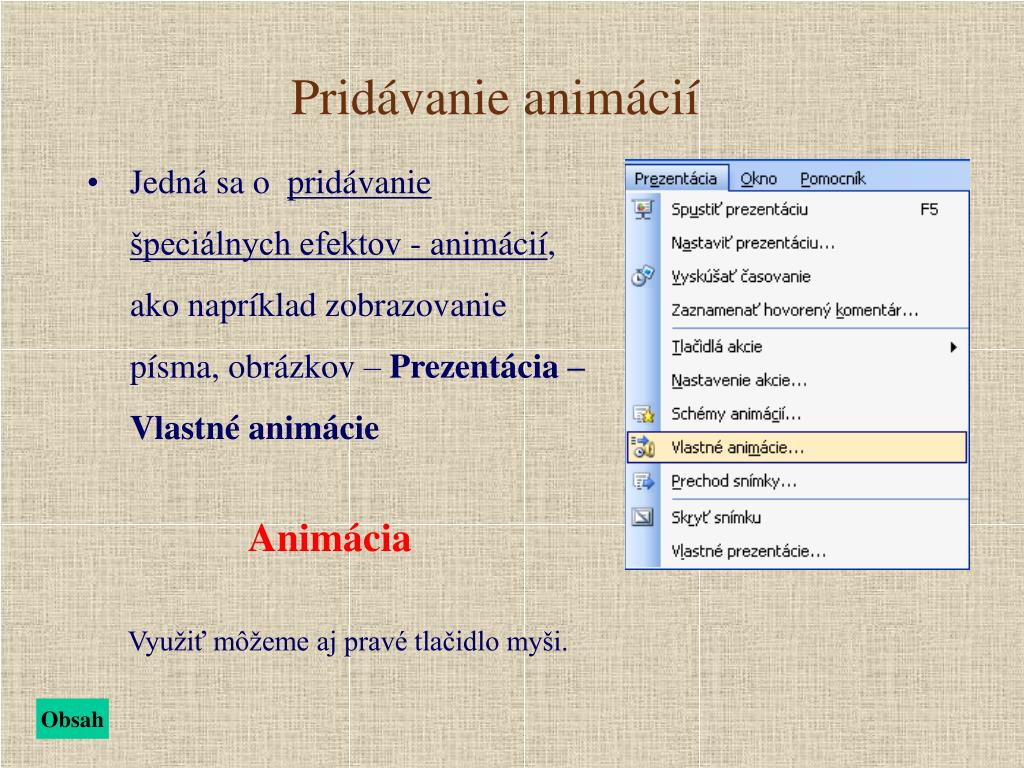The height and width of the screenshot is (768, 1024).
Task: Choose highlighted Vlastné animácie… entry
Action: click(x=797, y=447)
